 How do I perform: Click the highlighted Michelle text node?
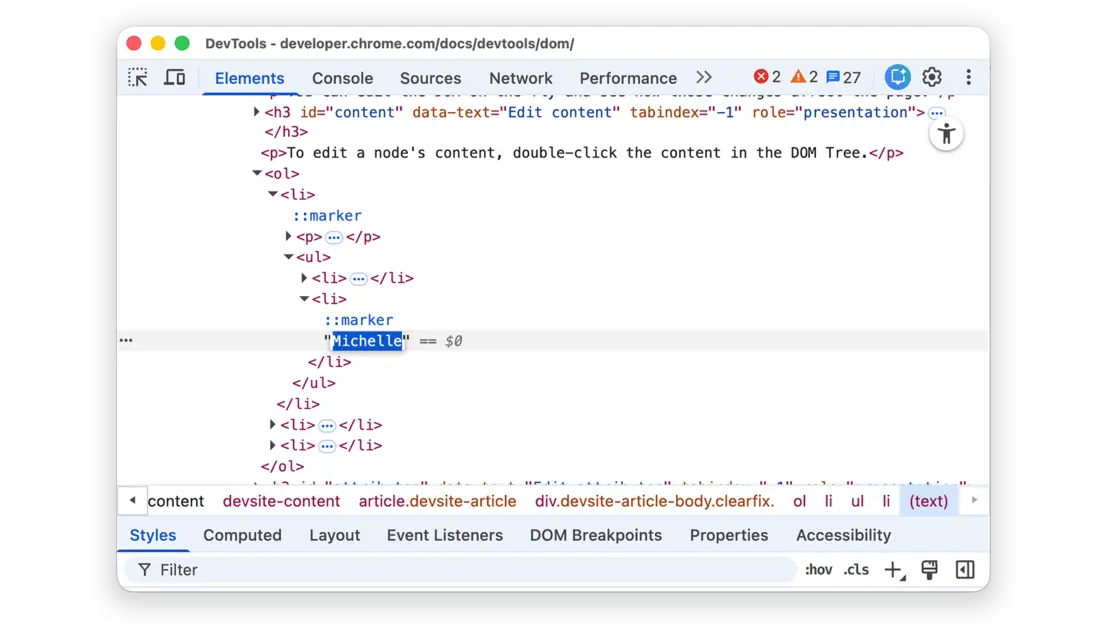368,341
